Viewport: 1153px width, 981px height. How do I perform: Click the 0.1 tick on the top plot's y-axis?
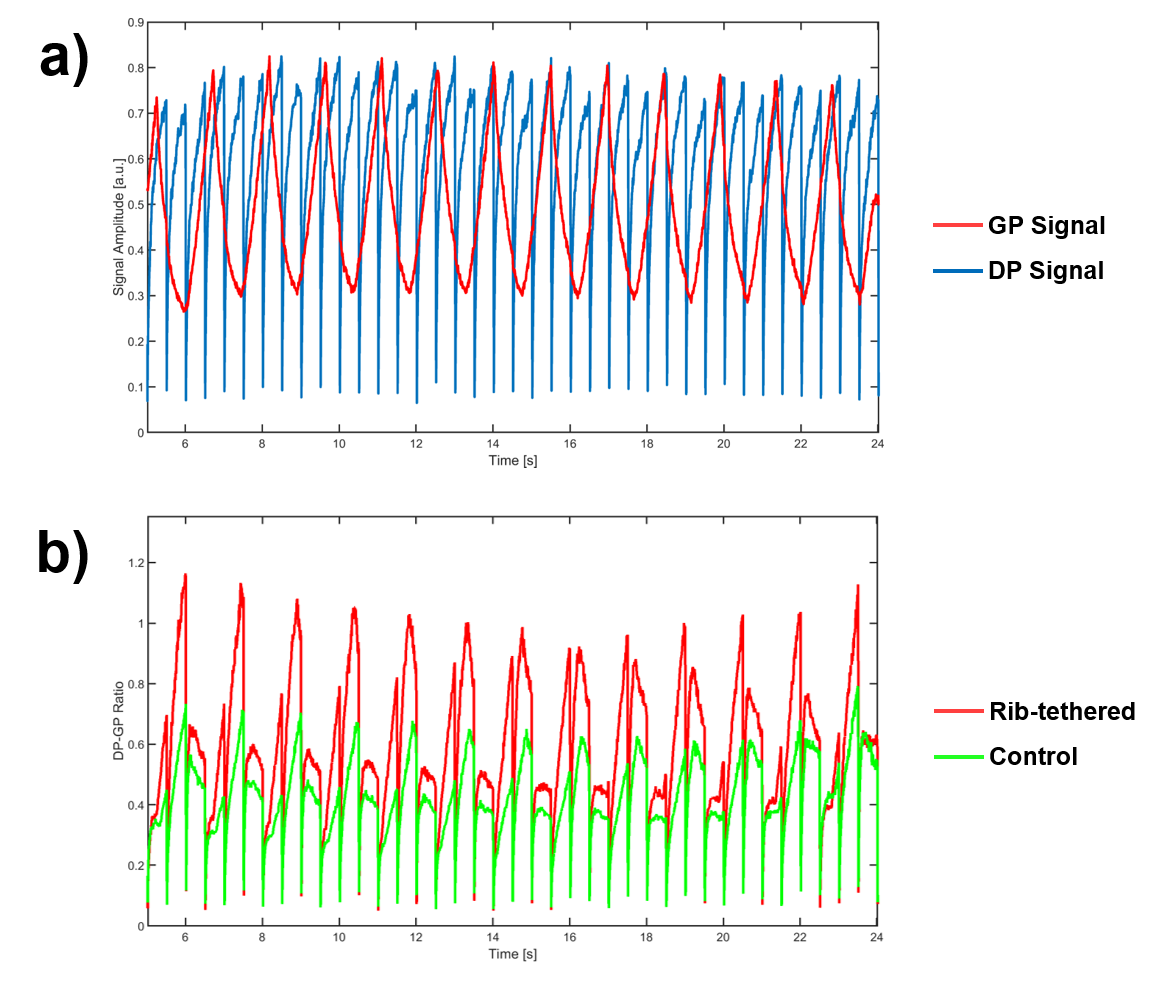coord(134,387)
